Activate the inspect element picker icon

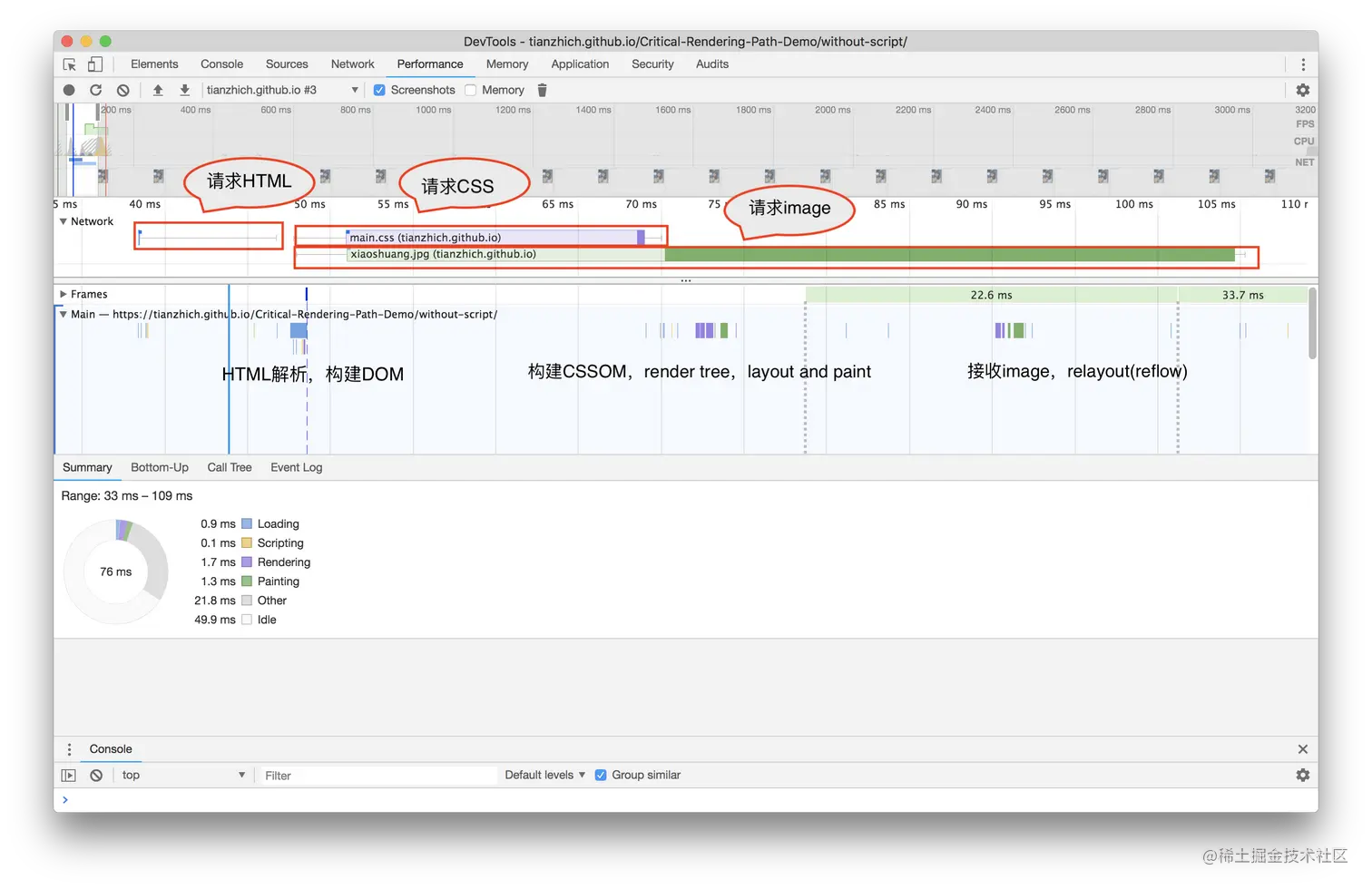[x=70, y=64]
